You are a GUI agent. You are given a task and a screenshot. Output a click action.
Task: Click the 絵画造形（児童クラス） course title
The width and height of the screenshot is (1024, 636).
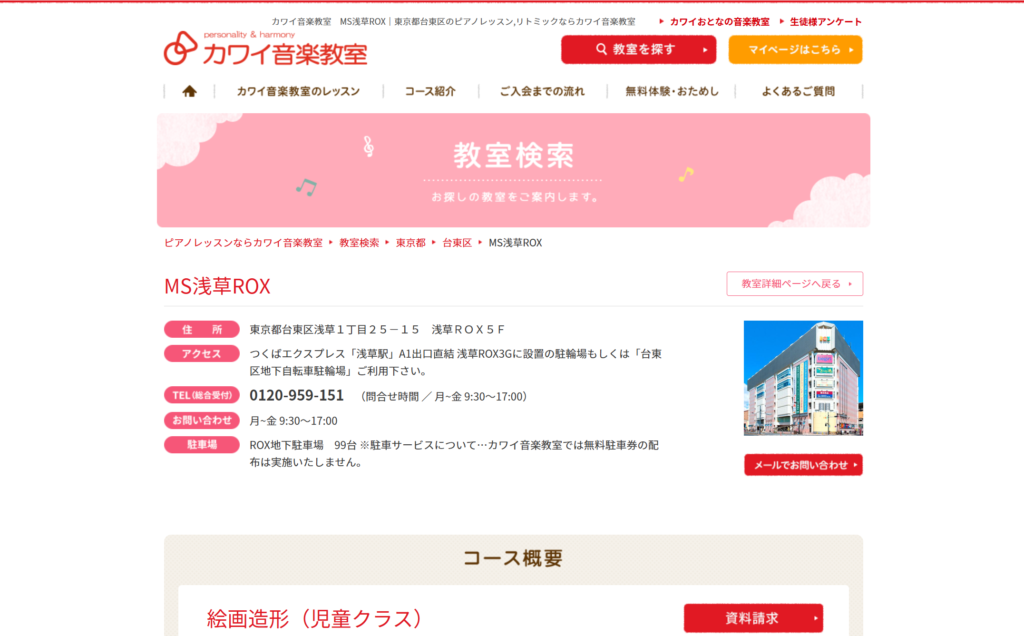pos(314,618)
